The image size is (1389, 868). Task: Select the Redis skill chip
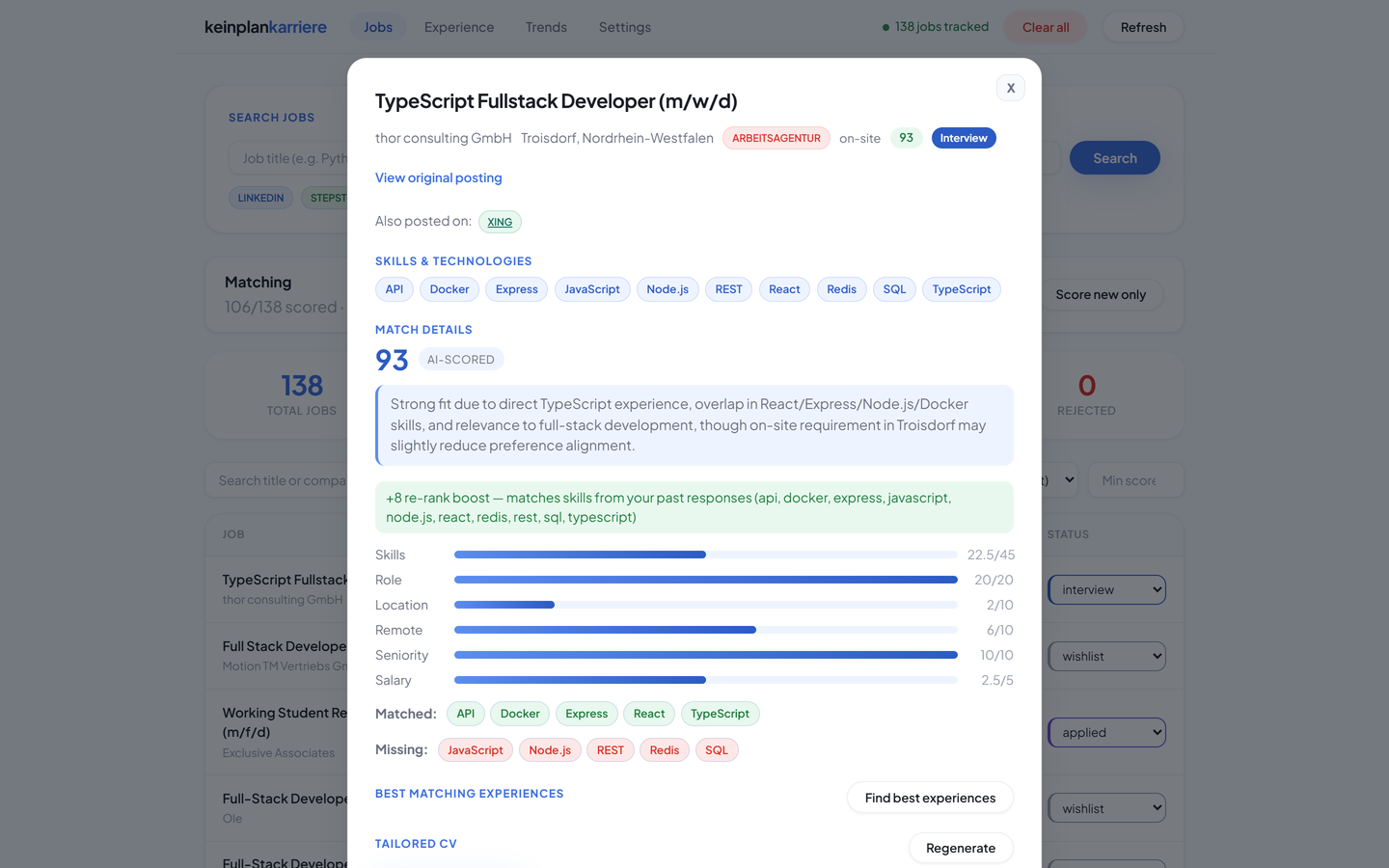(x=841, y=289)
